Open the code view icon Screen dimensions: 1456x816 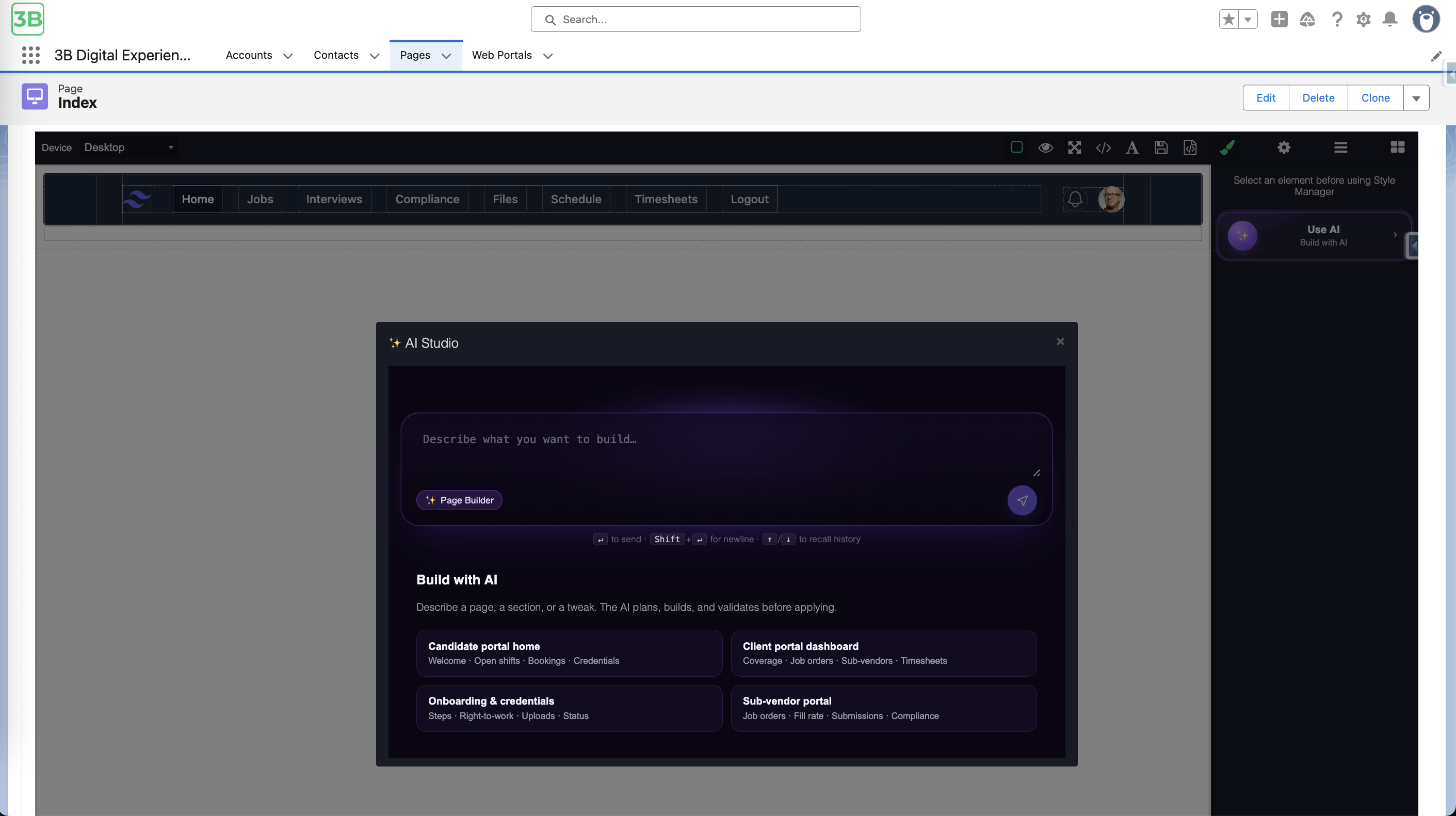click(x=1103, y=148)
